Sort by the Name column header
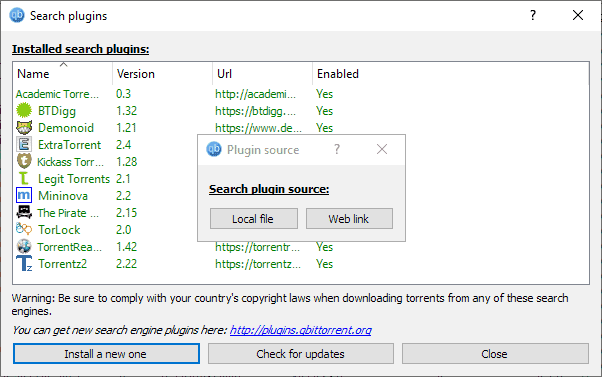602x377 pixels. [x=63, y=74]
